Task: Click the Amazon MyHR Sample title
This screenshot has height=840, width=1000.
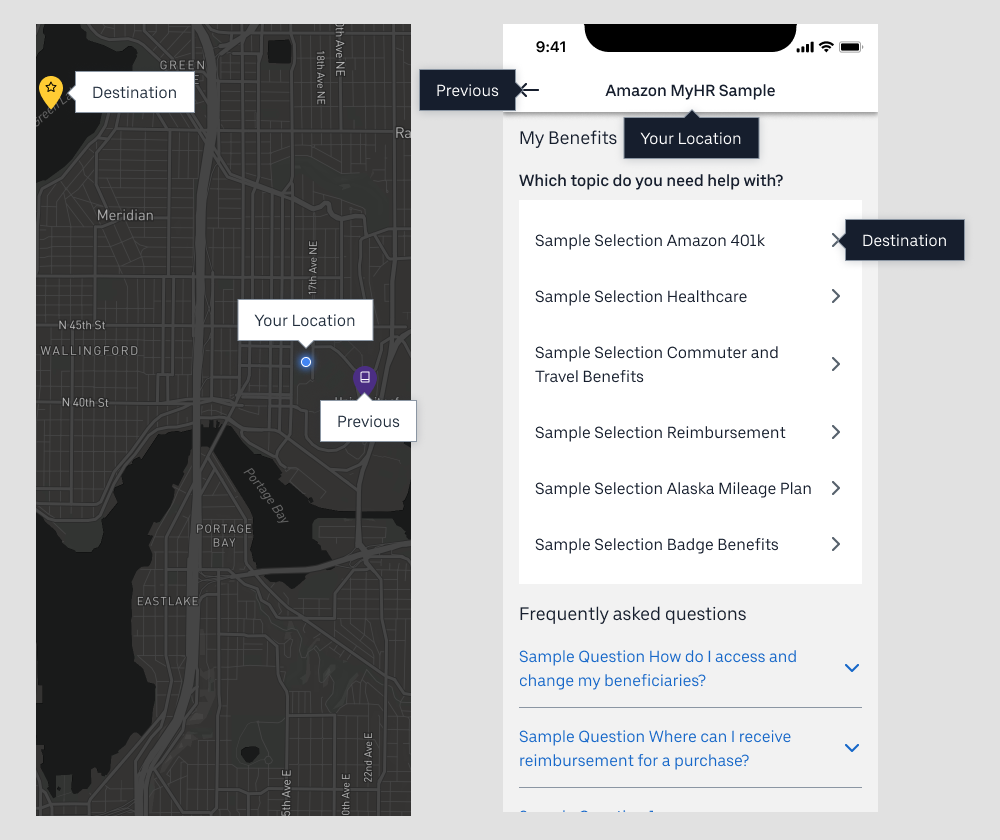Action: point(690,90)
